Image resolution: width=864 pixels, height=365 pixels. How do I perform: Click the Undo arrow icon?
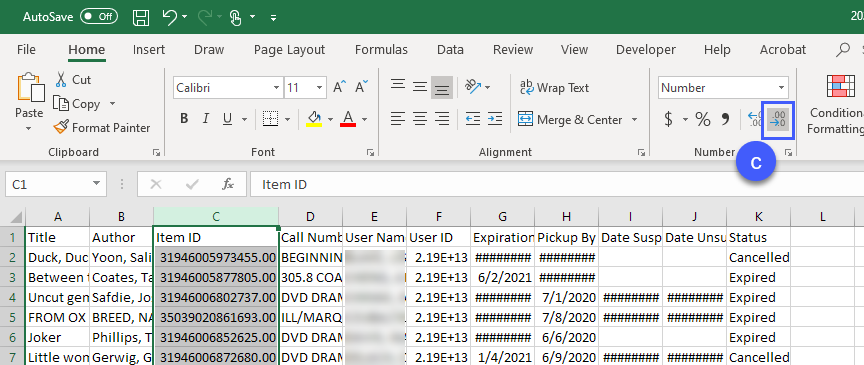[x=170, y=17]
